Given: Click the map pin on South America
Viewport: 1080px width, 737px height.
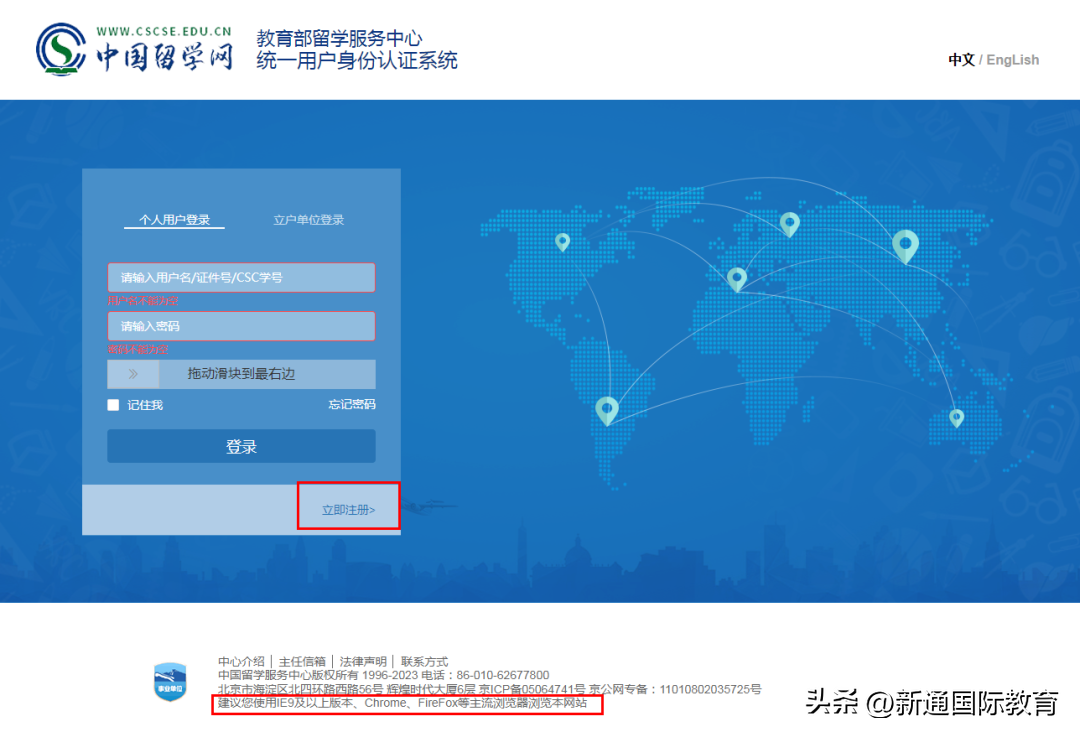Looking at the screenshot, I should (607, 409).
